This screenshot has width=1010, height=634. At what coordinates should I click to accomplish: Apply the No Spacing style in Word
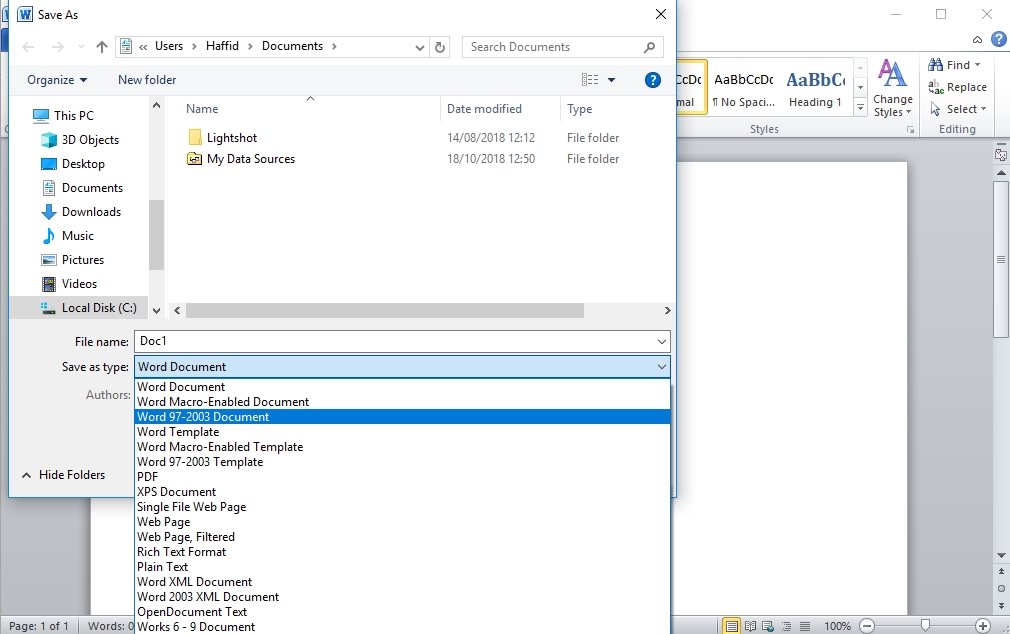[744, 89]
